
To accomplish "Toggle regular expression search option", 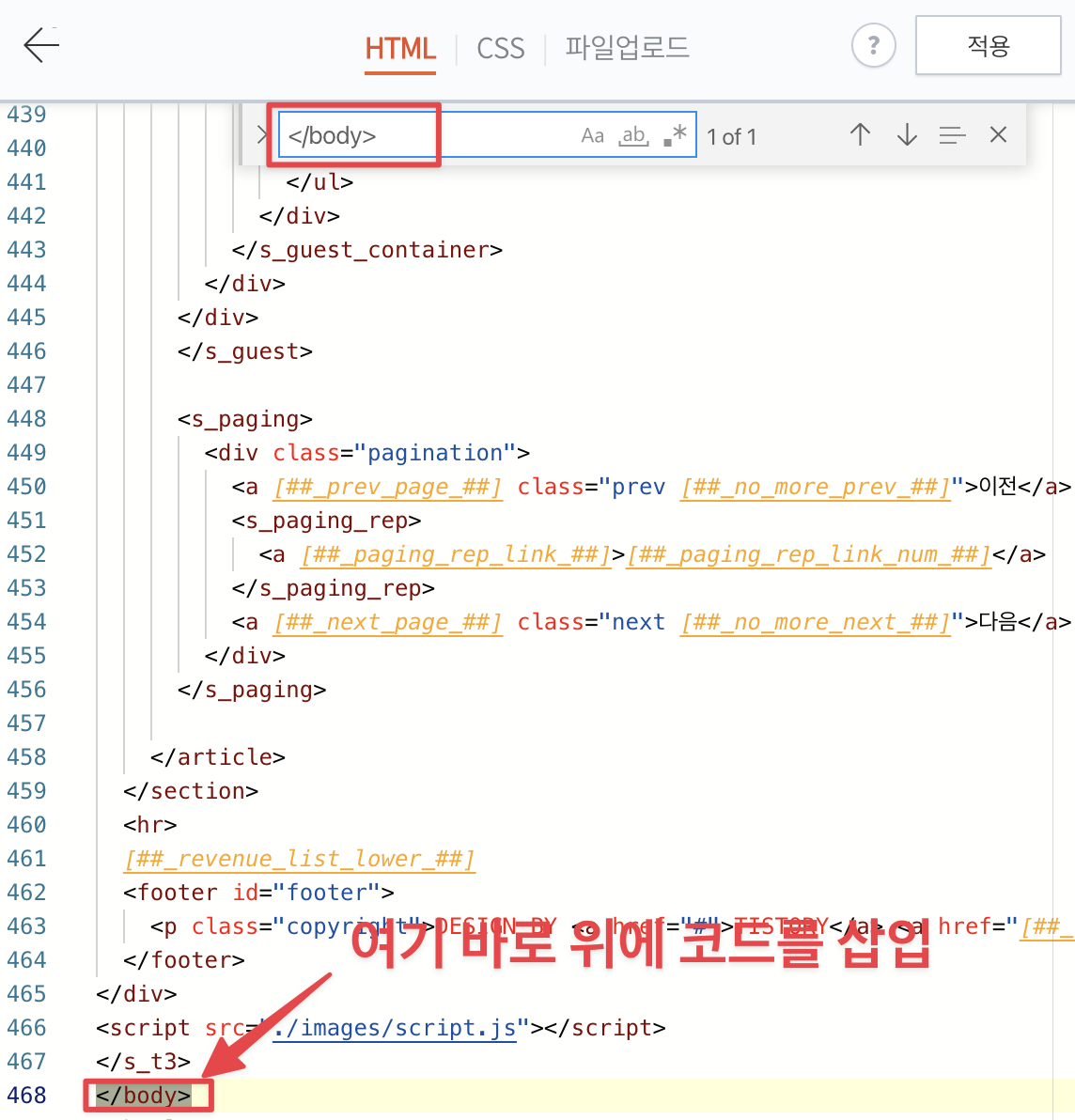I will (x=675, y=135).
